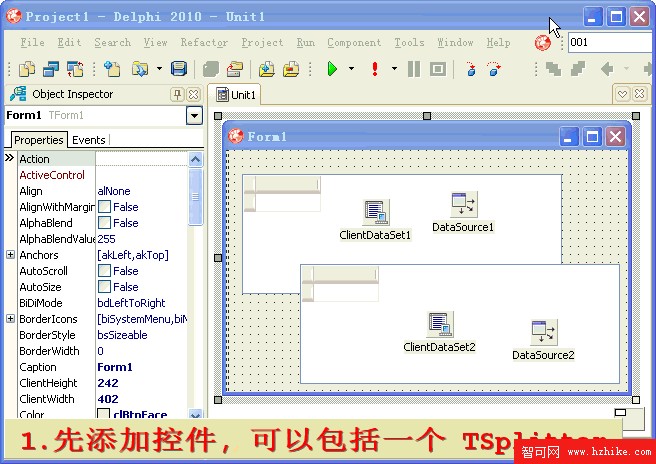Toggle the AutoSize checkbox

click(104, 287)
